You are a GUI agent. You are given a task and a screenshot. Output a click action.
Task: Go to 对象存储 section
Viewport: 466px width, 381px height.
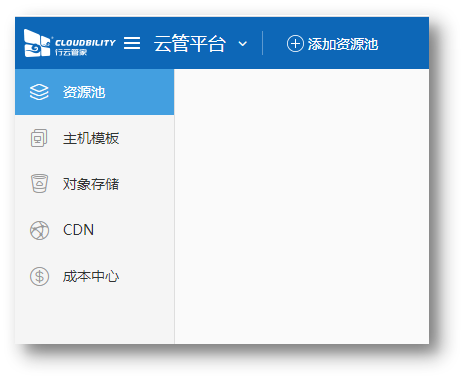94,184
